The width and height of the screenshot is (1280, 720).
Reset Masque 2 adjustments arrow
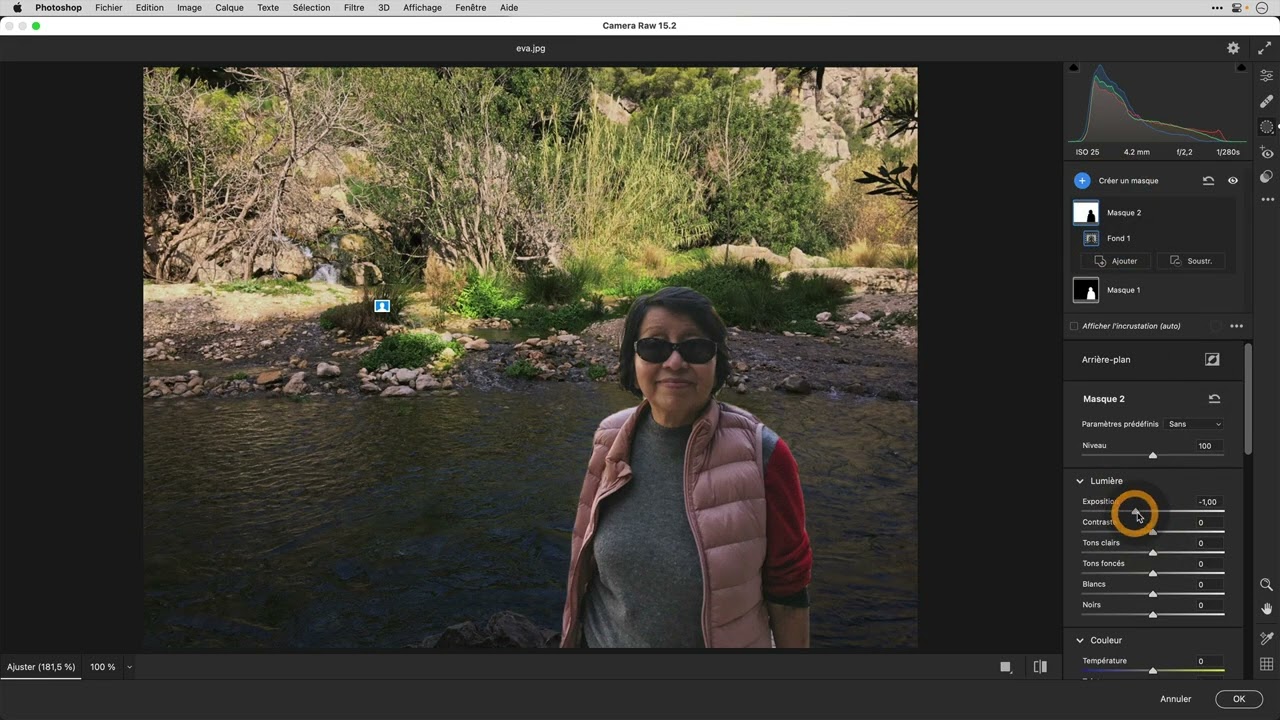1214,399
